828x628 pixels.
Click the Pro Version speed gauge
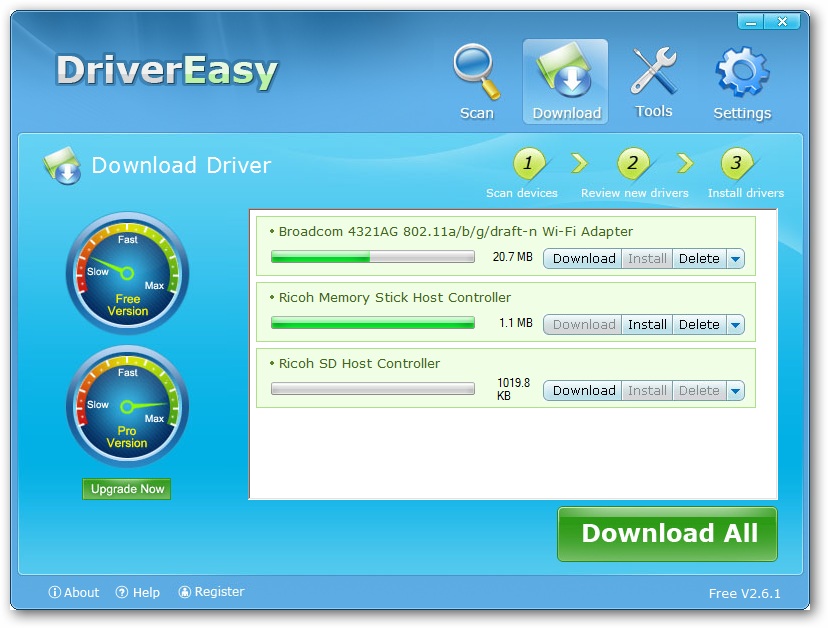pos(127,406)
